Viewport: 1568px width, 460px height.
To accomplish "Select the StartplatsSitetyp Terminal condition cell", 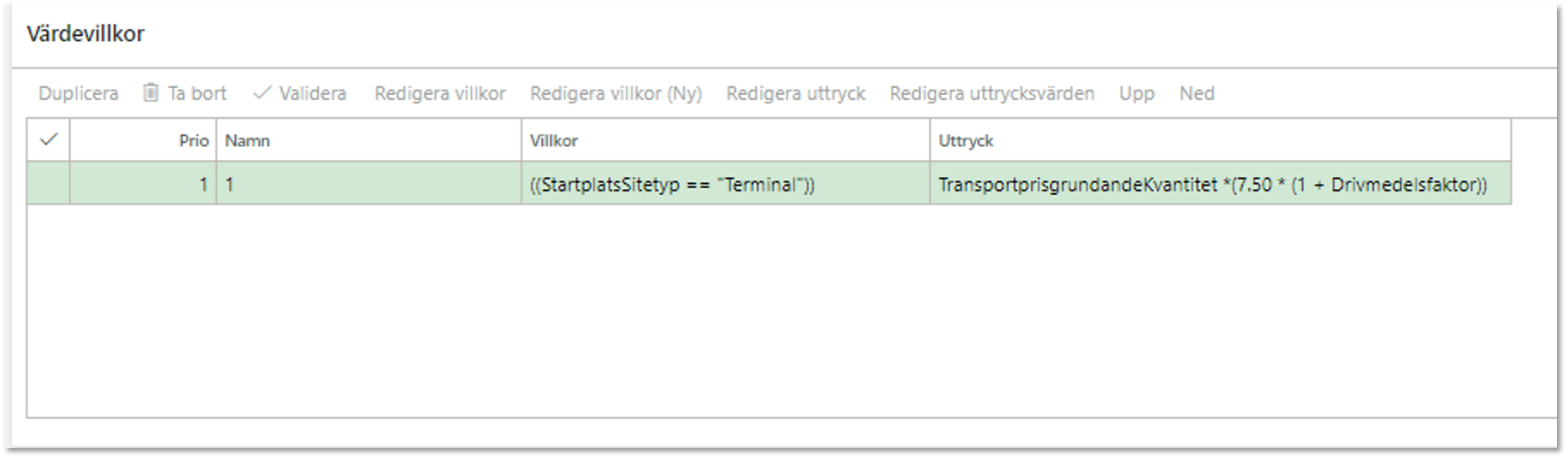I will tap(725, 184).
